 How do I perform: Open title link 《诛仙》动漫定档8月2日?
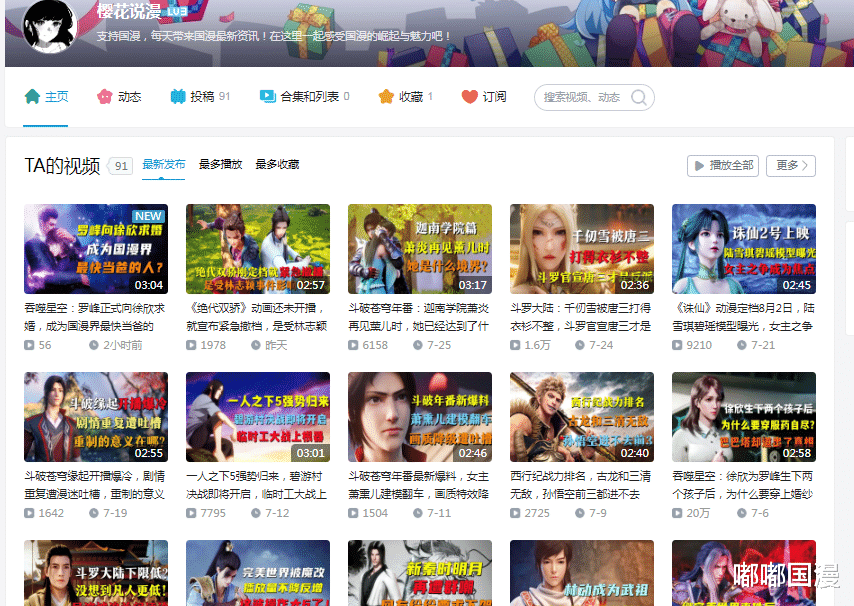(743, 317)
